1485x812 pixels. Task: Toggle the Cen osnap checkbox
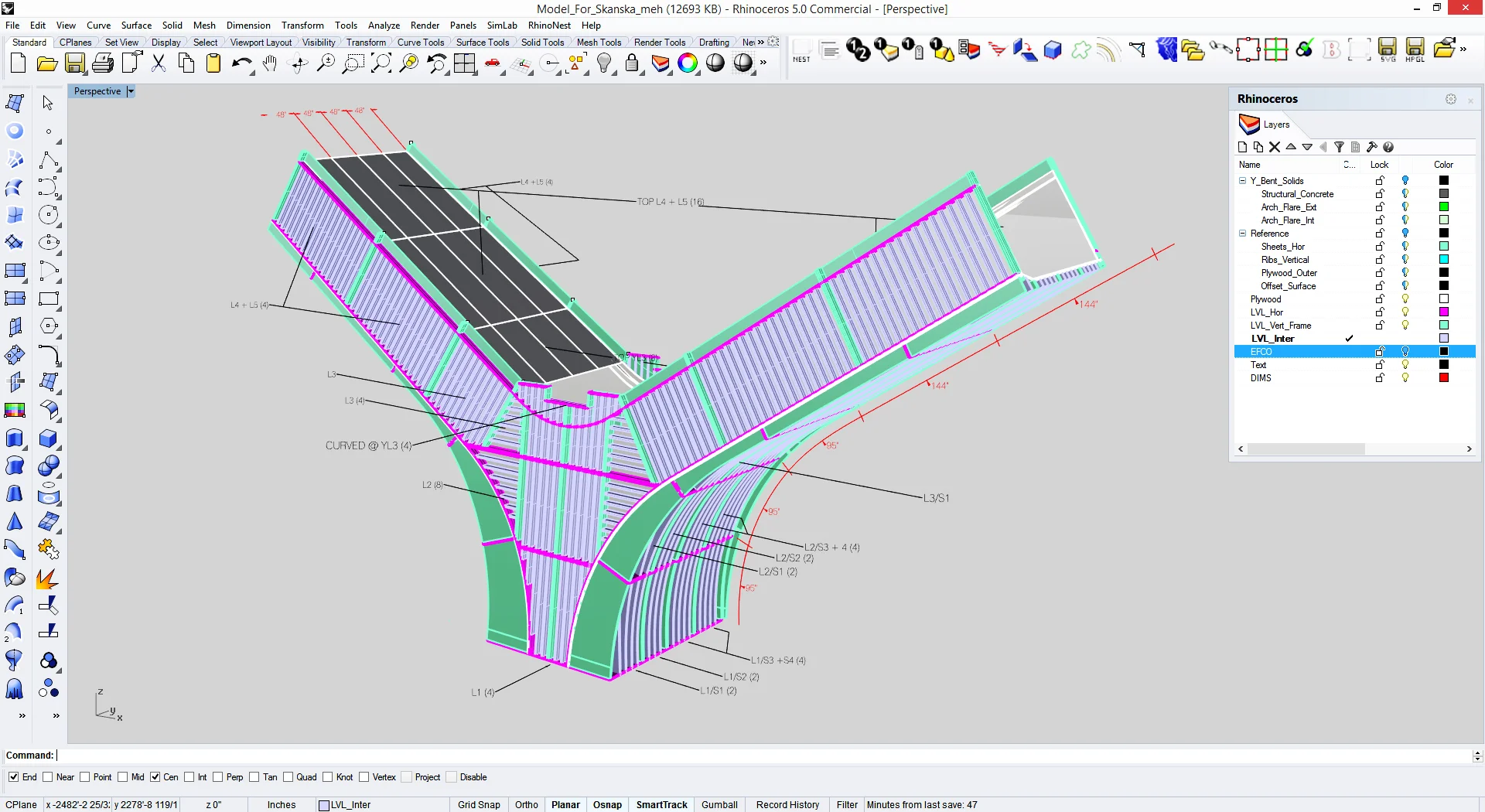coord(155,777)
